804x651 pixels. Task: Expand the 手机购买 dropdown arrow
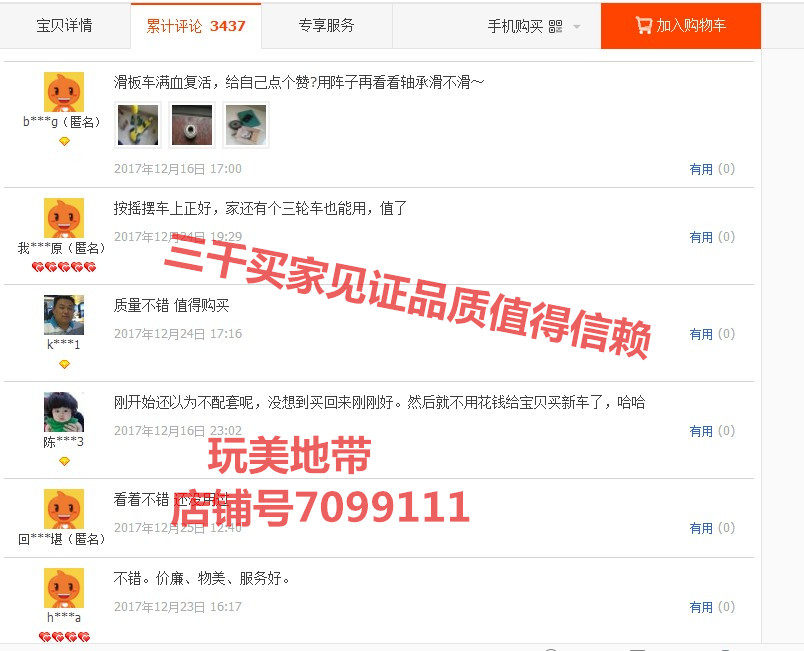[x=576, y=27]
